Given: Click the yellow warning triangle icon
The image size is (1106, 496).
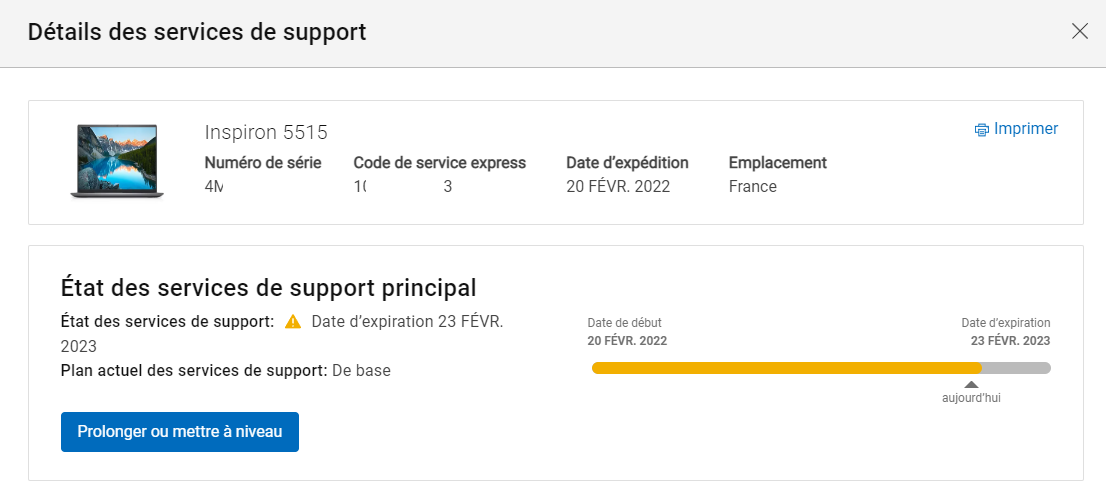Looking at the screenshot, I should click(x=293, y=322).
